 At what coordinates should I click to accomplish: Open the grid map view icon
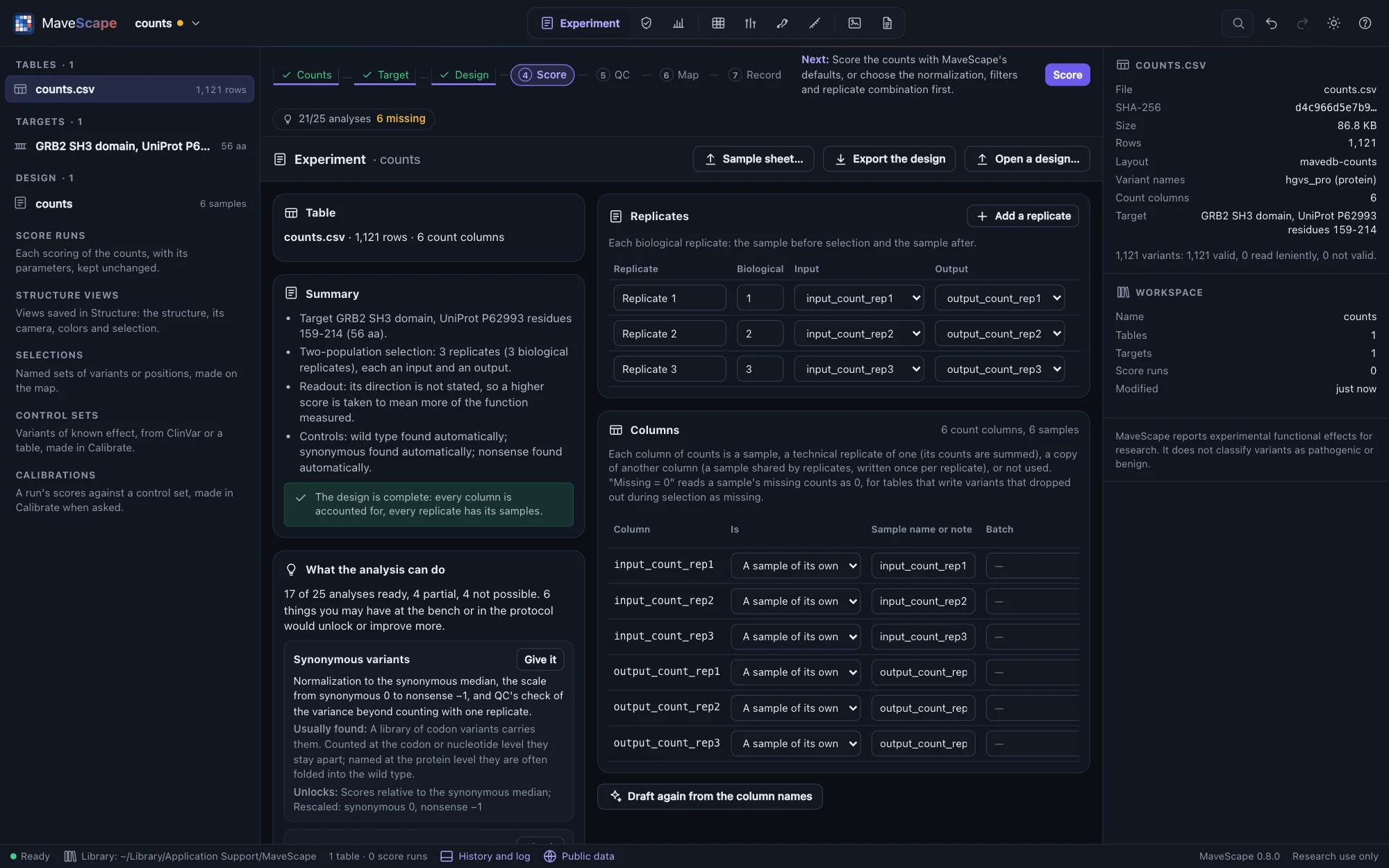point(718,23)
